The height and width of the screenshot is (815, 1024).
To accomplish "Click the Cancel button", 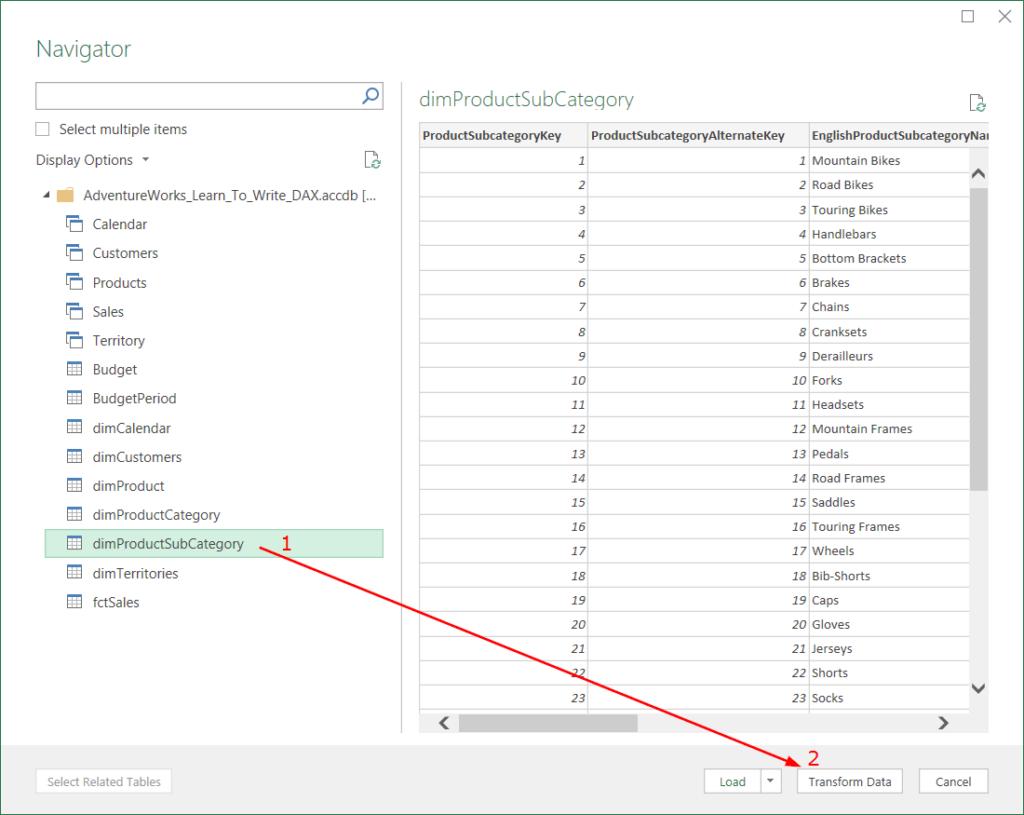I will tap(953, 782).
